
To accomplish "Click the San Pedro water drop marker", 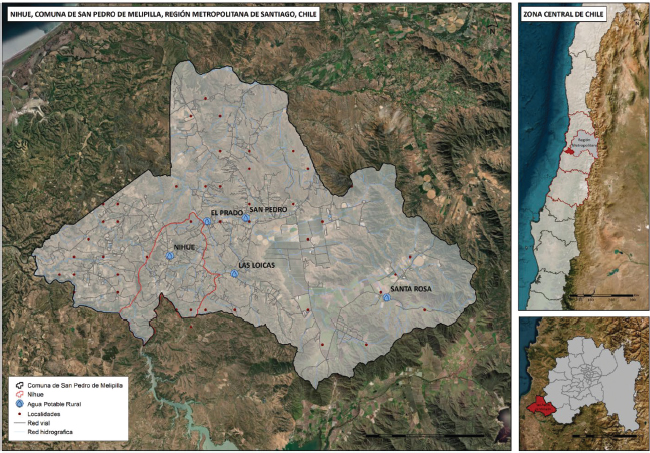I will pos(246,218).
